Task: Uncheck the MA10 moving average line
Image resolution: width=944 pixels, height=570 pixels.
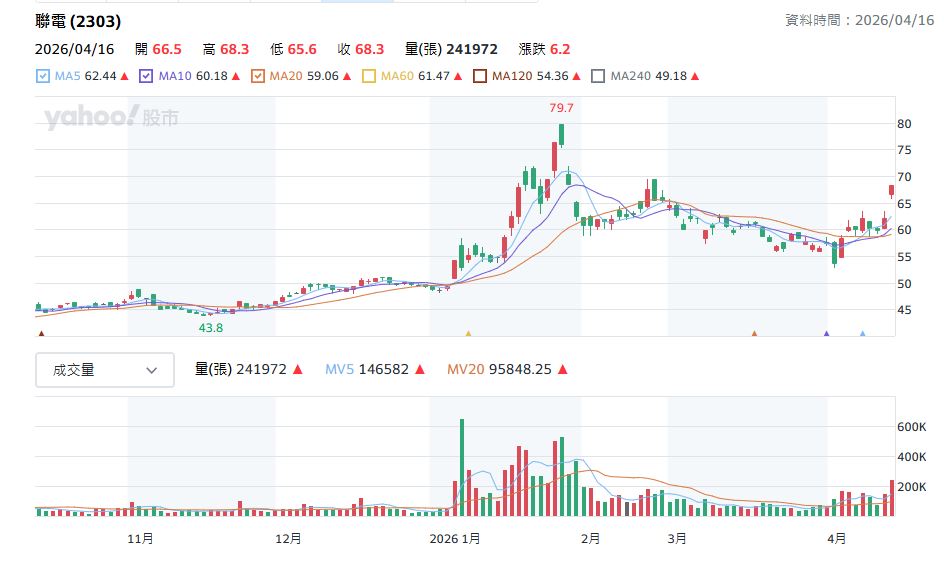Action: [147, 75]
